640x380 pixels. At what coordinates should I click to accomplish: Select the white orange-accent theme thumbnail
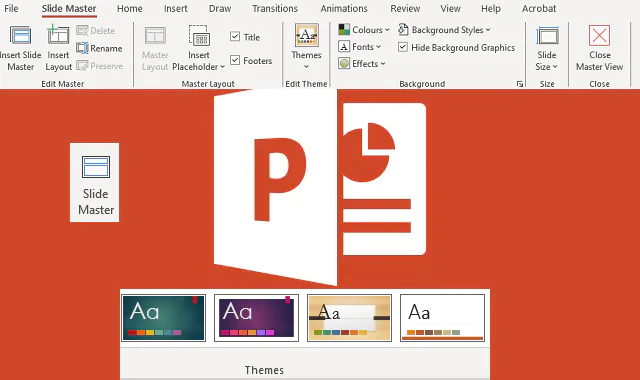[x=442, y=318]
